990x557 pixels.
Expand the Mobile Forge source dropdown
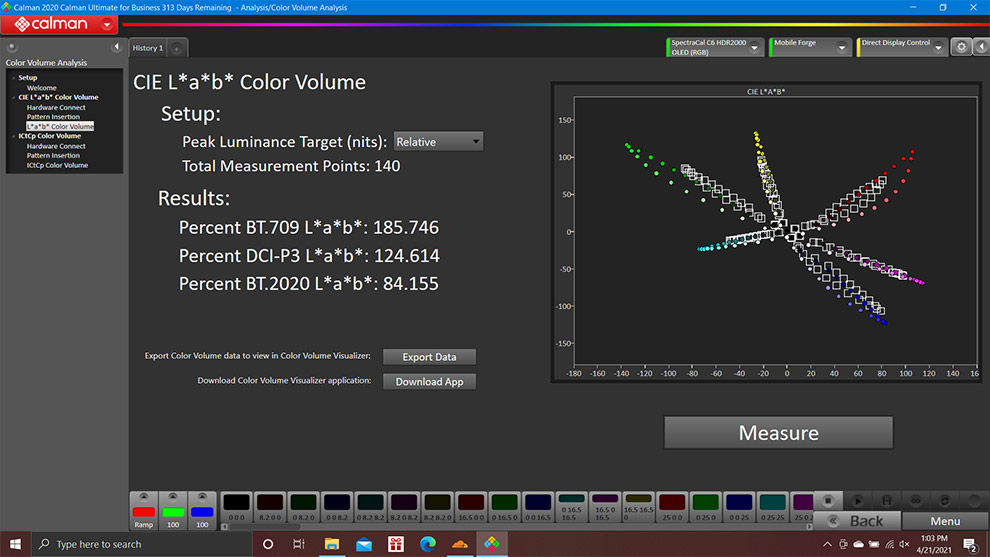(842, 47)
